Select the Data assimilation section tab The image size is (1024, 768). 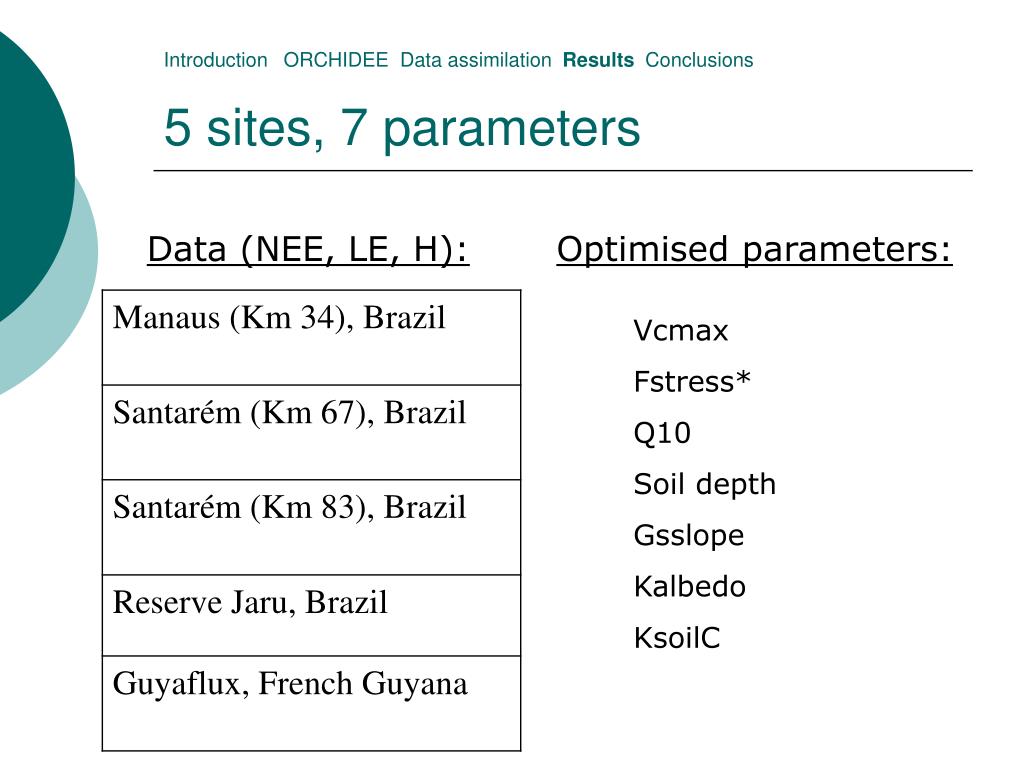475,60
